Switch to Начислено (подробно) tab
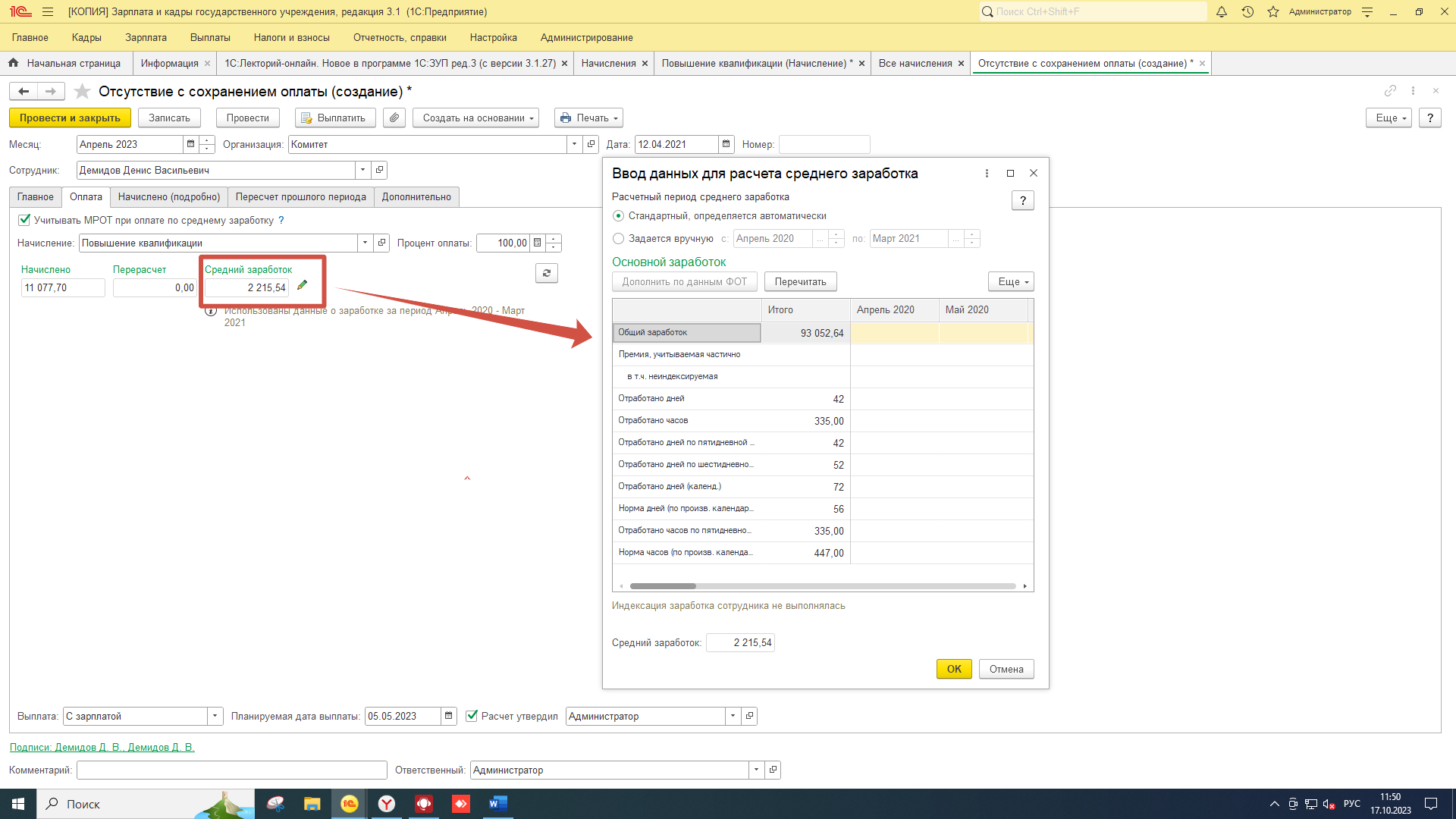This screenshot has height=819, width=1456. click(x=169, y=196)
